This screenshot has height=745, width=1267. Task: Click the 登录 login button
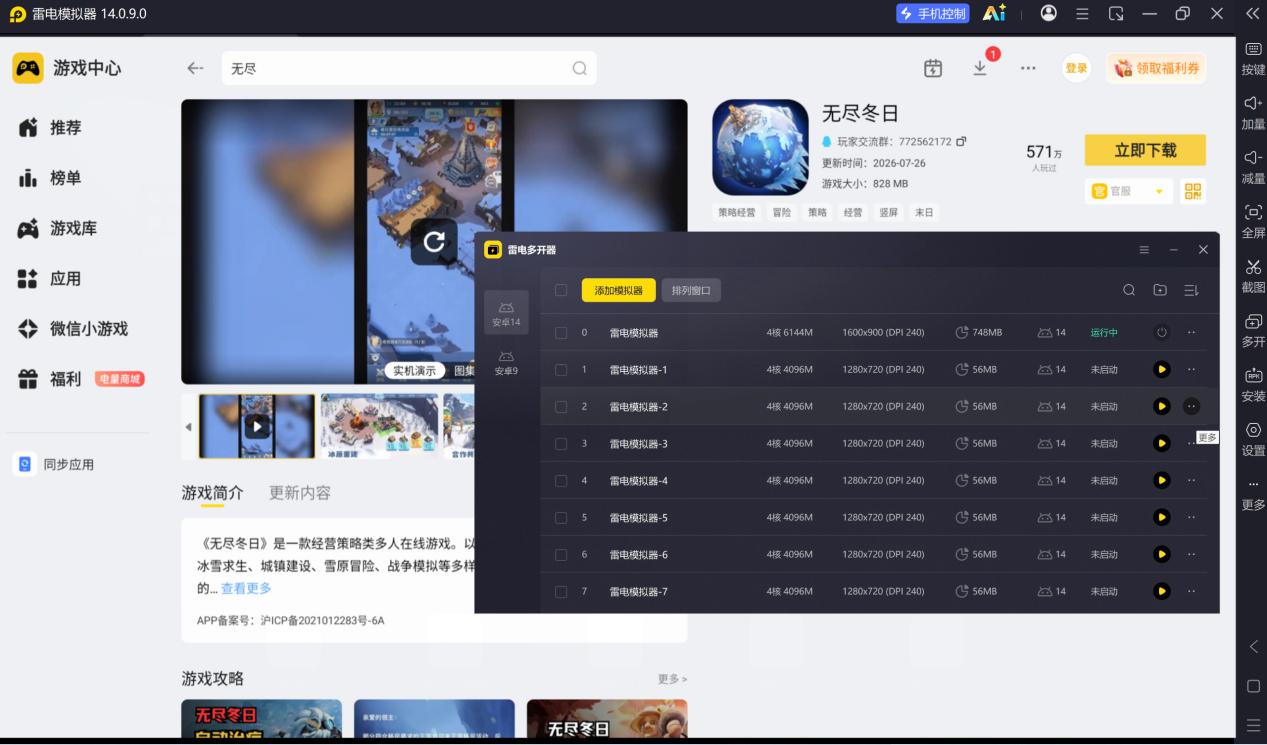point(1076,68)
